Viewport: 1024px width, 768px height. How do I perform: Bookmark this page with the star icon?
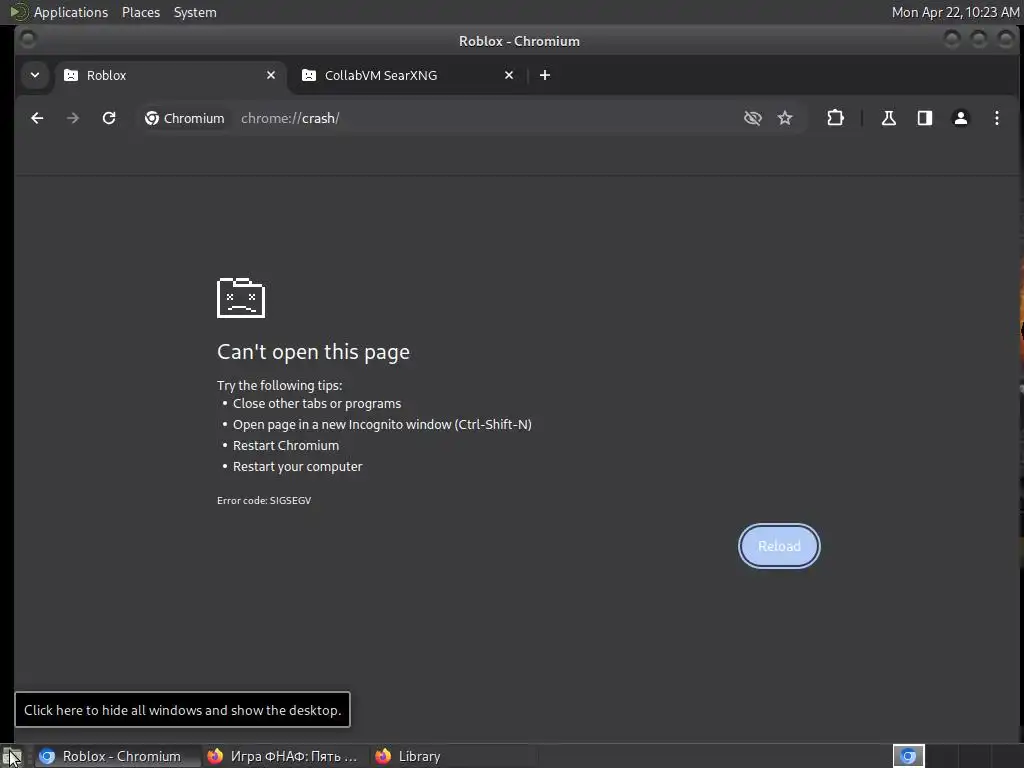pos(785,118)
